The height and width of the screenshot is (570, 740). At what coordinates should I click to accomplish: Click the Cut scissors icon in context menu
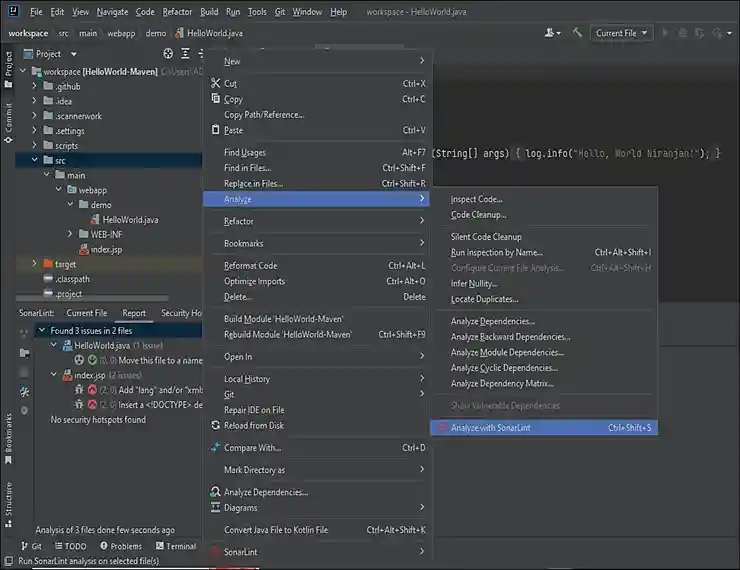[215, 84]
